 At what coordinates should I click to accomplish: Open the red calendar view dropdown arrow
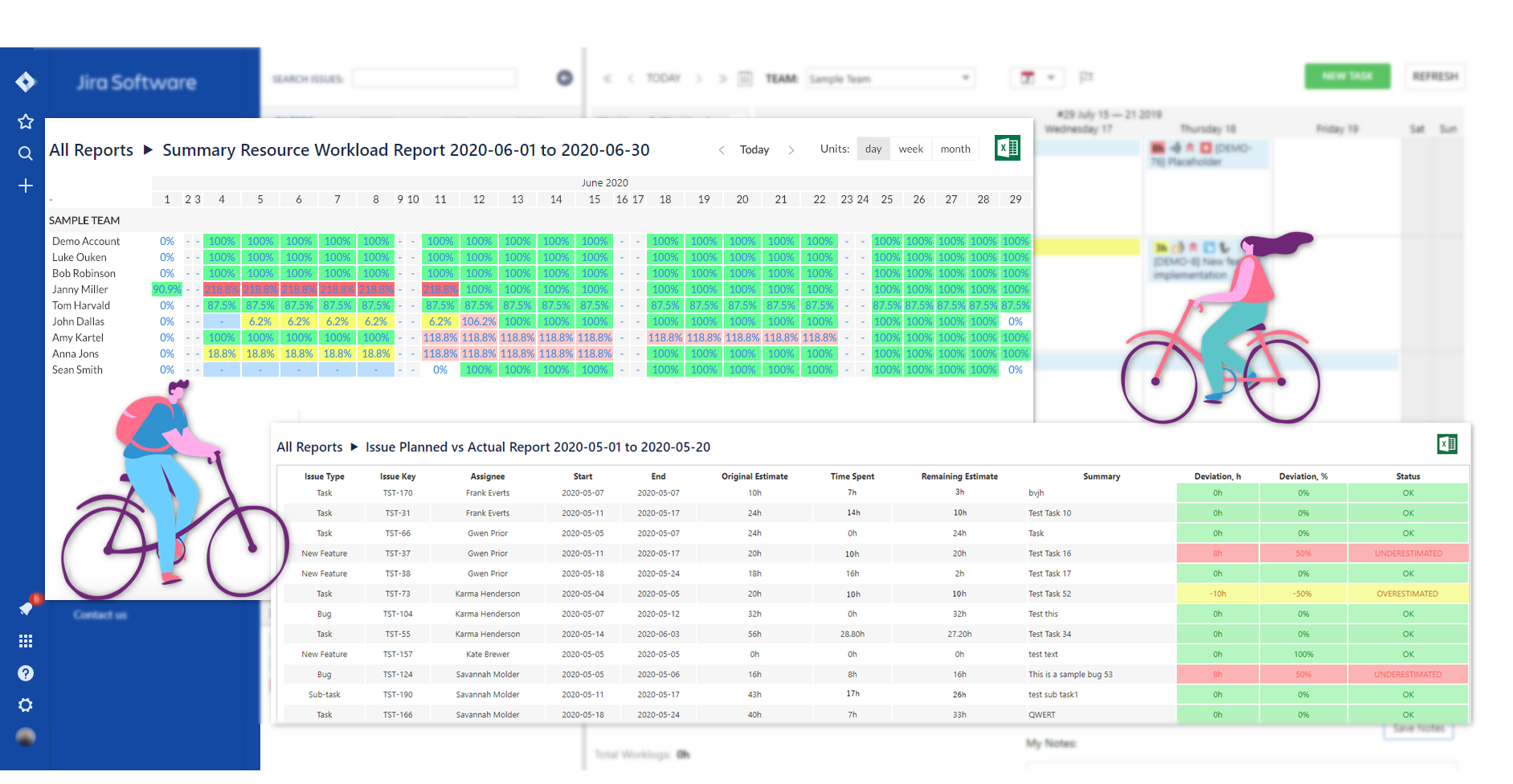coord(1051,78)
